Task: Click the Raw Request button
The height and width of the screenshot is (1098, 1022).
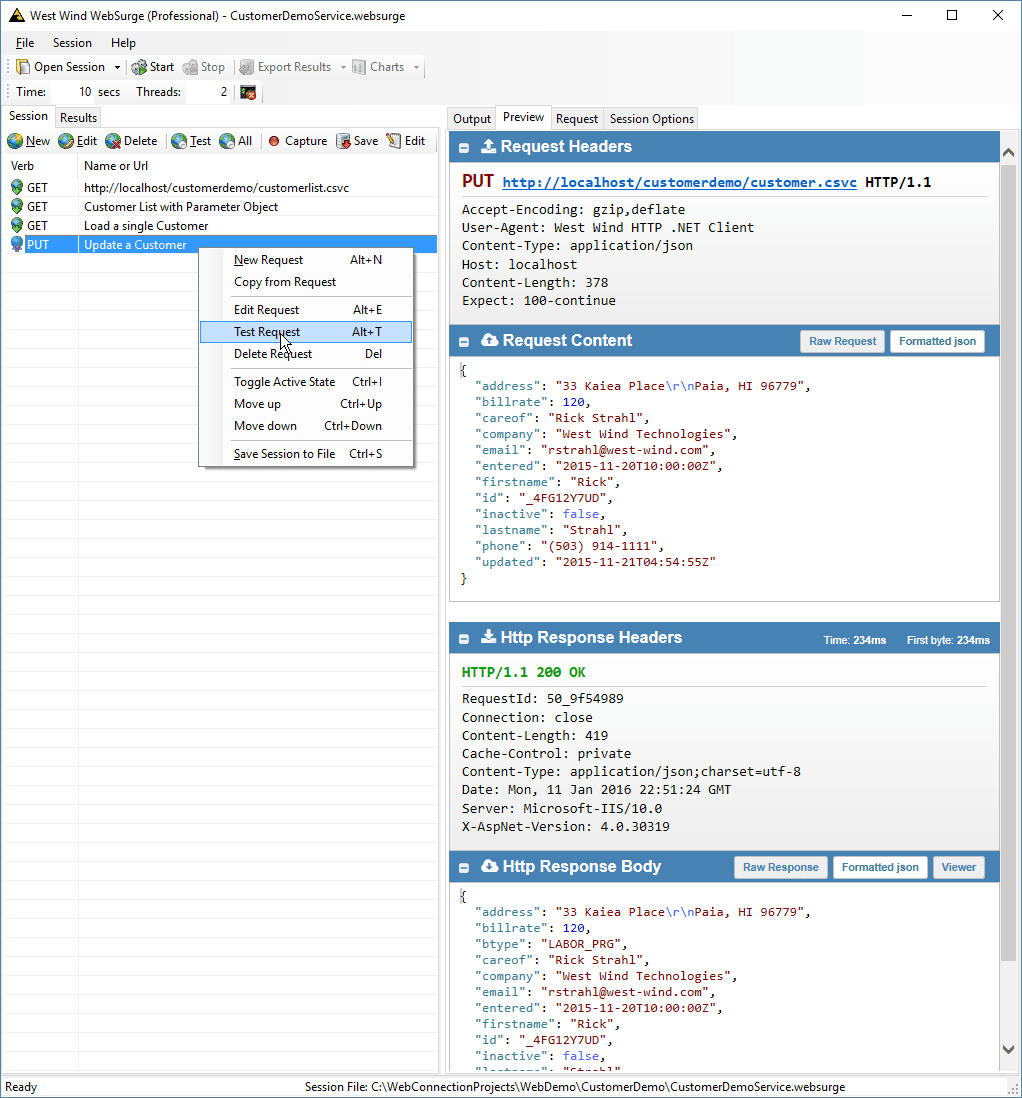Action: tap(843, 341)
